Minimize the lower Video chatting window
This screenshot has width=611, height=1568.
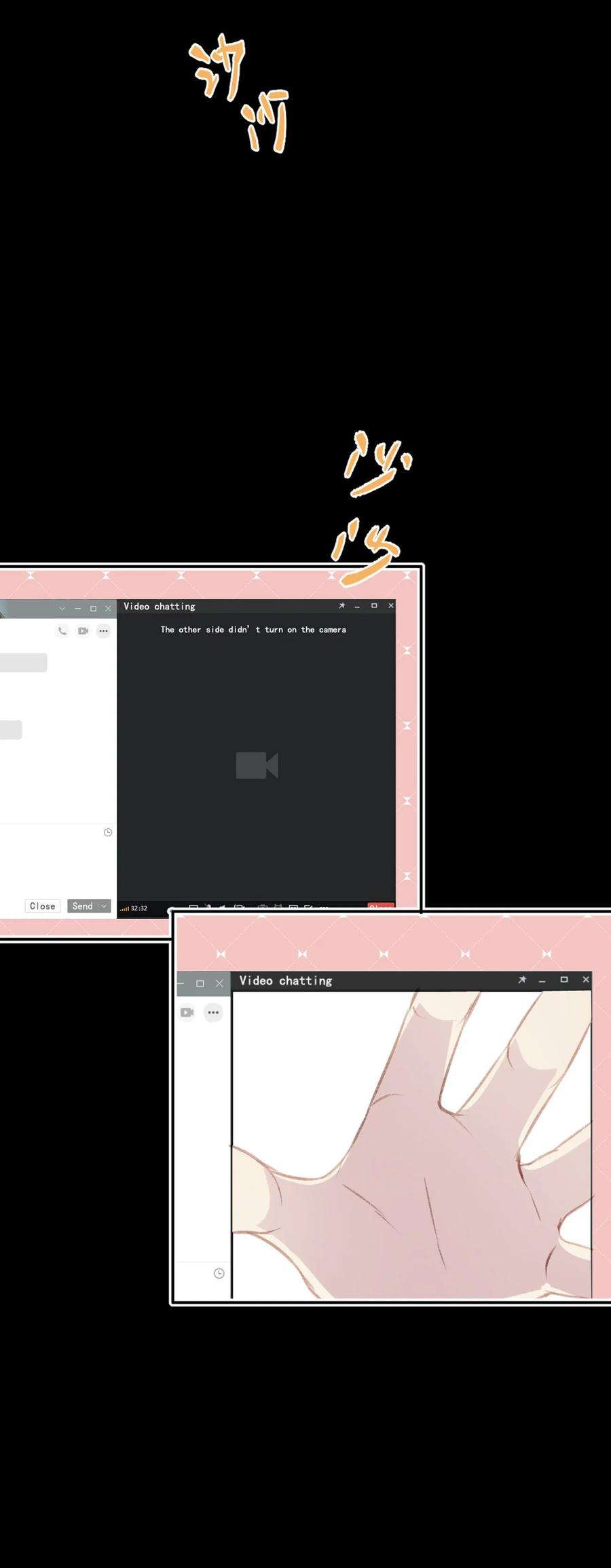pos(542,980)
